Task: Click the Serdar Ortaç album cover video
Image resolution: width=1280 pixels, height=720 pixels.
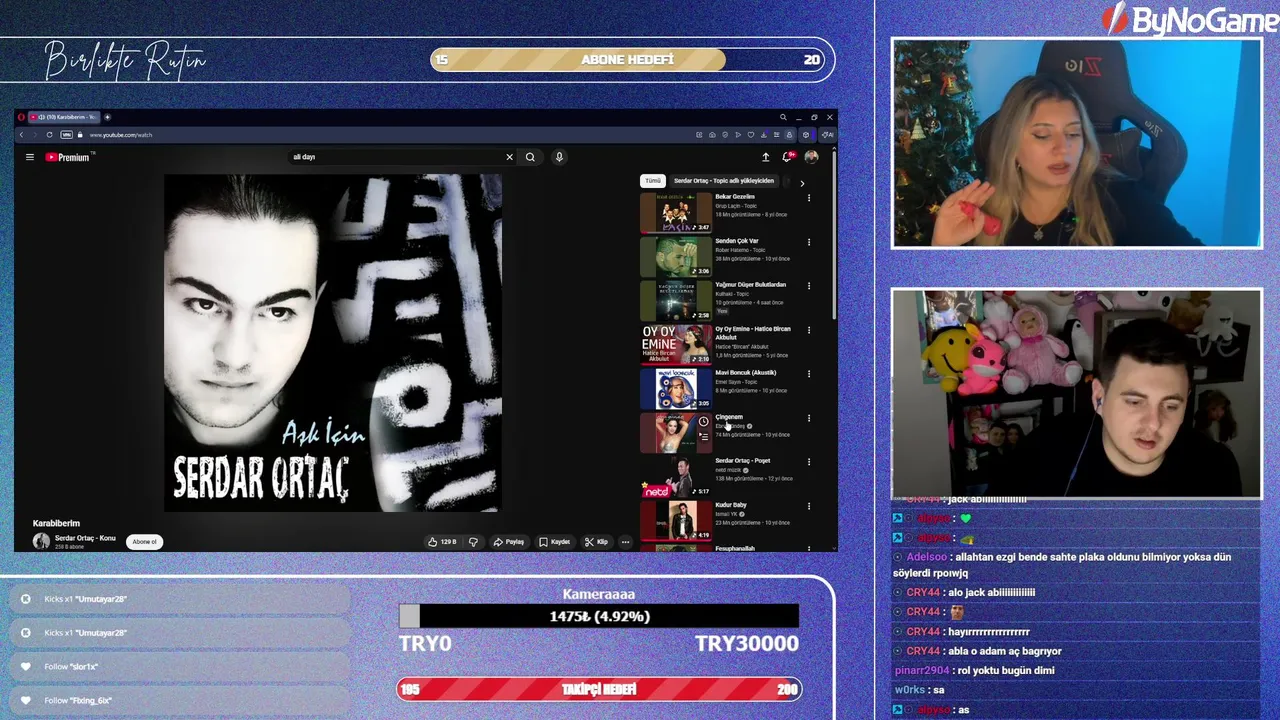Action: 333,343
